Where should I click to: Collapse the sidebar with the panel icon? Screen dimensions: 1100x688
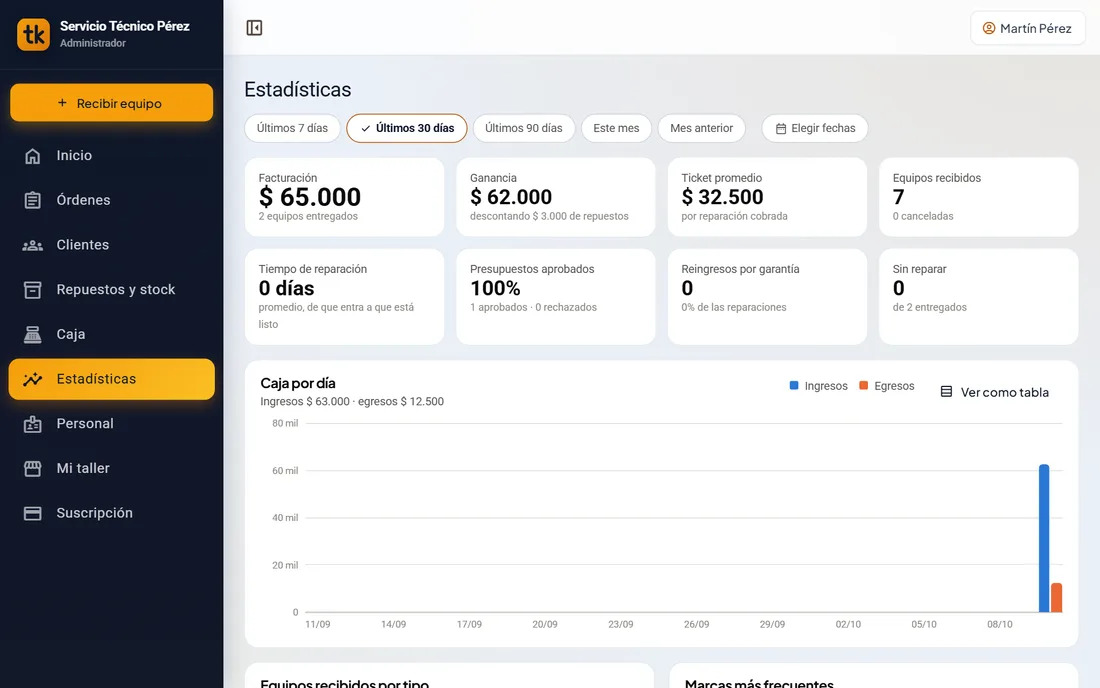click(x=254, y=28)
